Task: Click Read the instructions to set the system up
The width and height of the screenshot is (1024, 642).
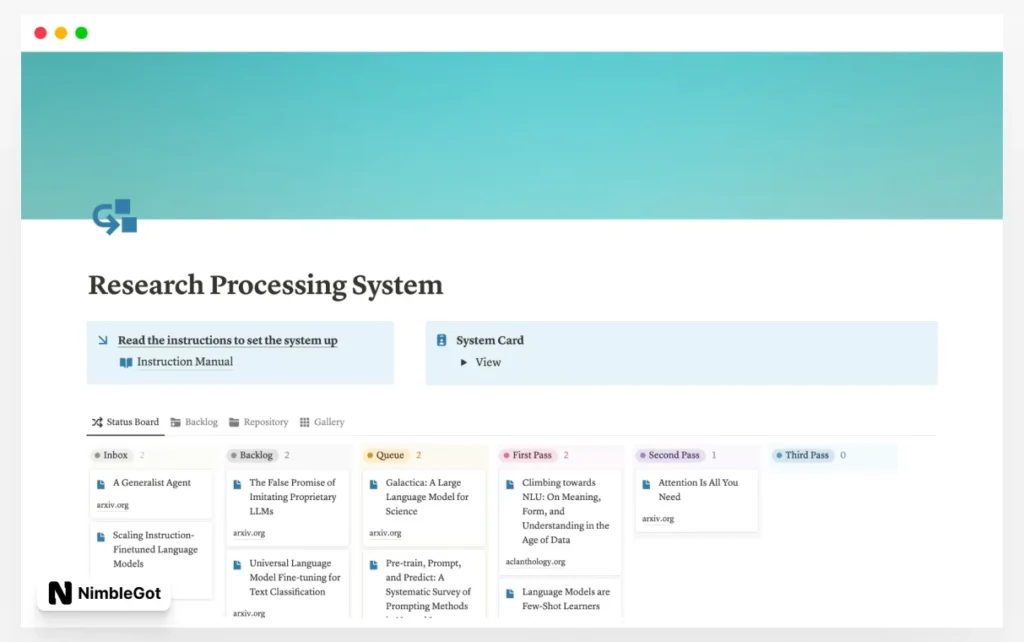Action: (x=227, y=340)
